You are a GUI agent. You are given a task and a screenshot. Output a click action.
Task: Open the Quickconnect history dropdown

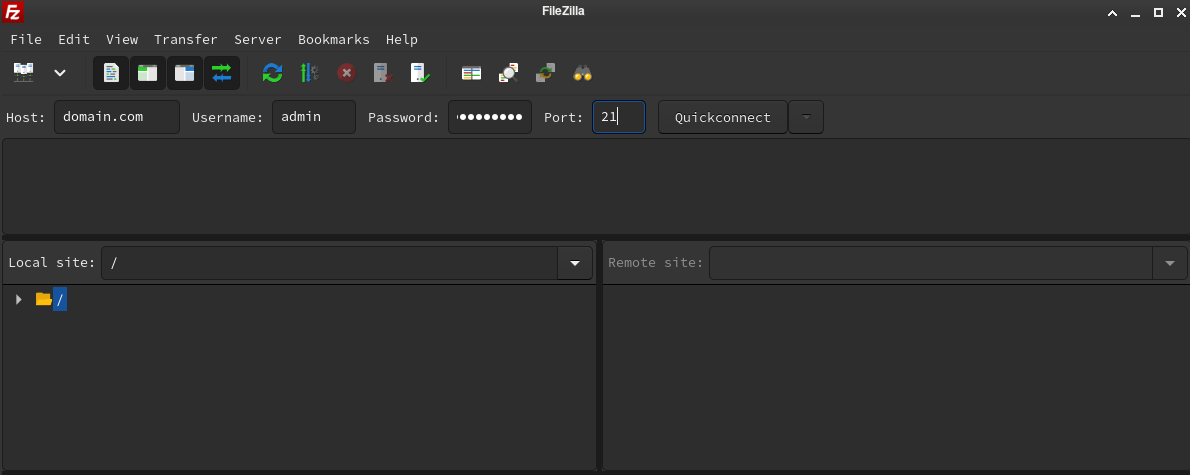tap(806, 117)
